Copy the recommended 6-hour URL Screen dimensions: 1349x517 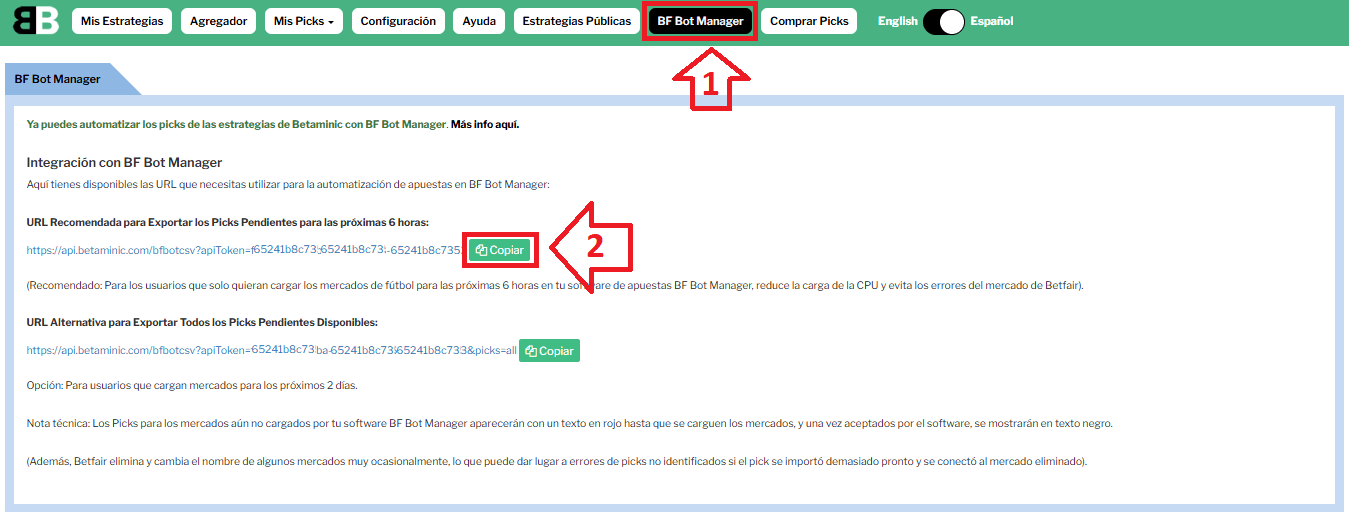pyautogui.click(x=499, y=250)
